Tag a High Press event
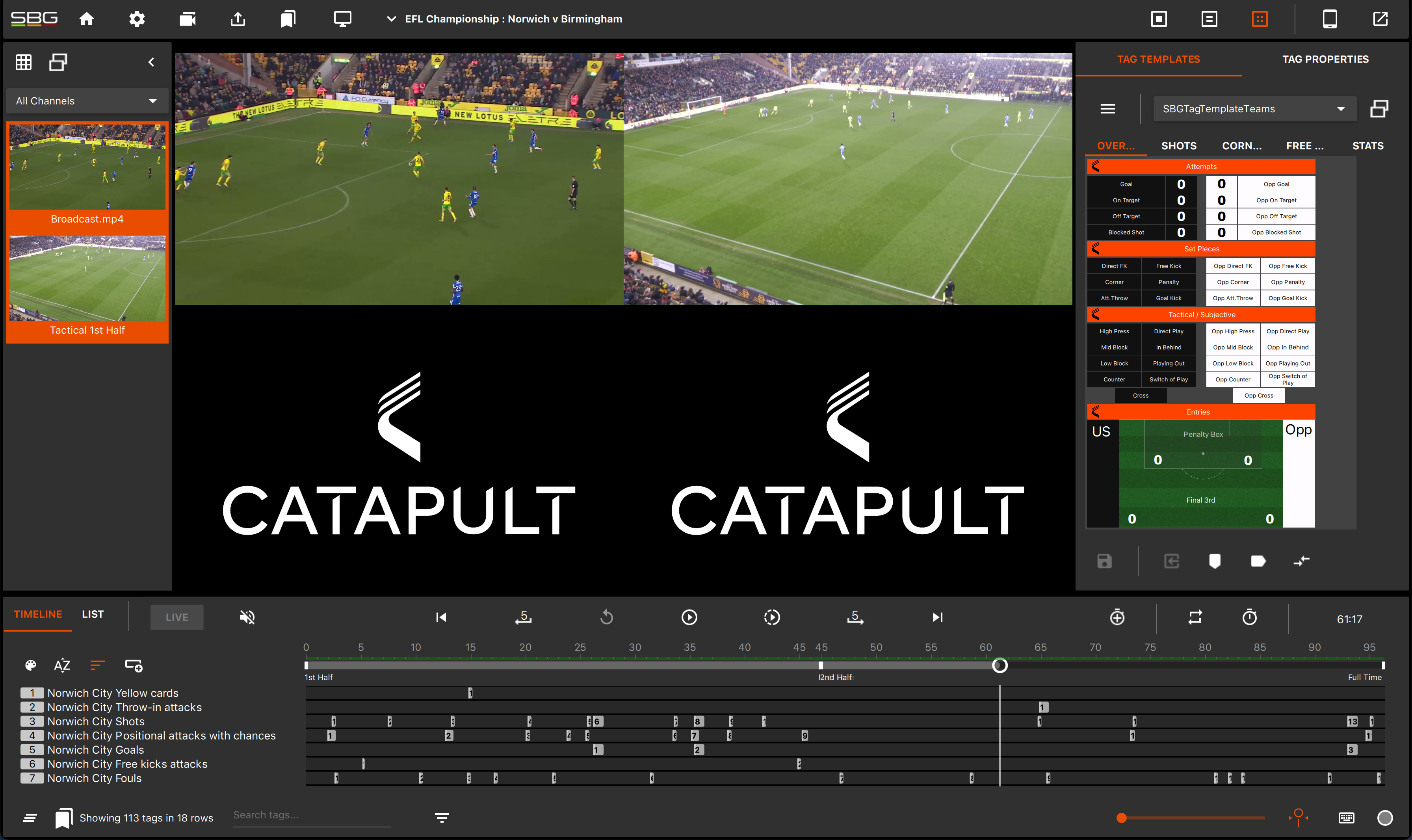This screenshot has width=1412, height=840. (x=1114, y=331)
